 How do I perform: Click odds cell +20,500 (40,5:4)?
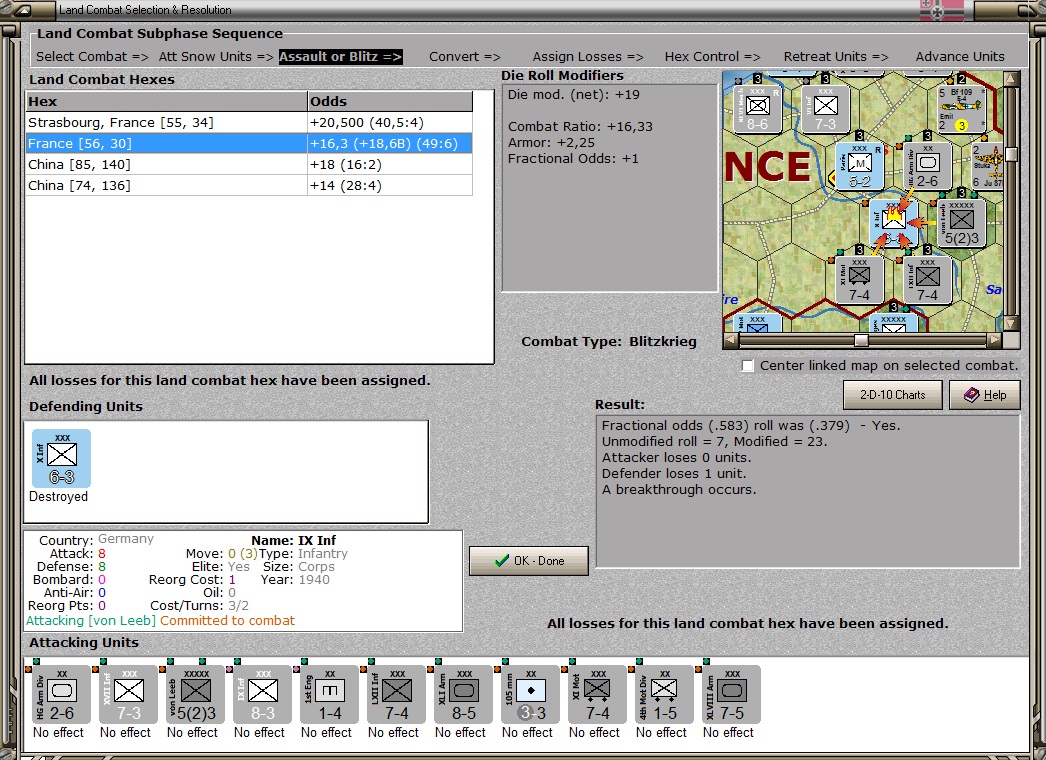390,123
